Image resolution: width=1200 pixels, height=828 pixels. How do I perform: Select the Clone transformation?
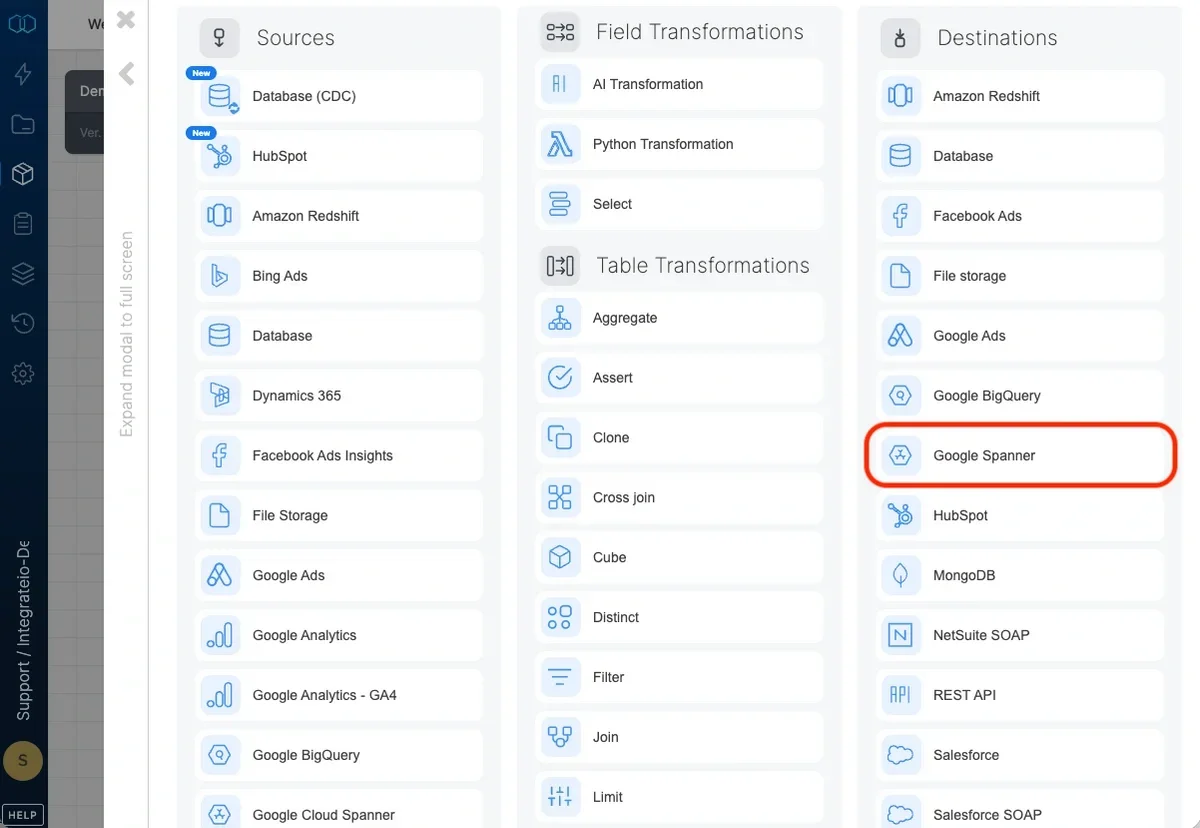tap(679, 438)
